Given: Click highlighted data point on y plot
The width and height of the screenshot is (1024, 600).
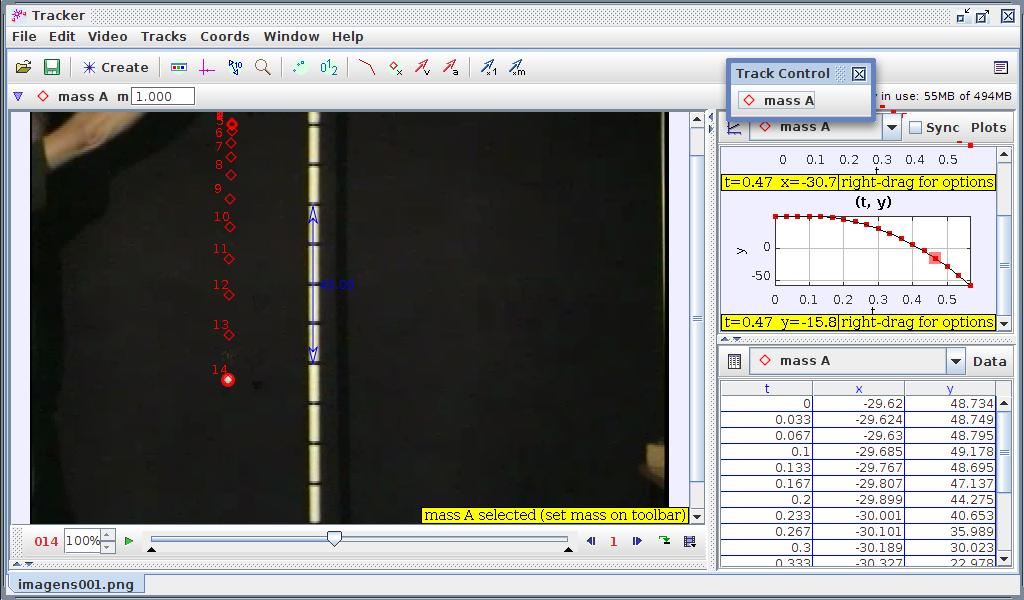Looking at the screenshot, I should tap(935, 259).
